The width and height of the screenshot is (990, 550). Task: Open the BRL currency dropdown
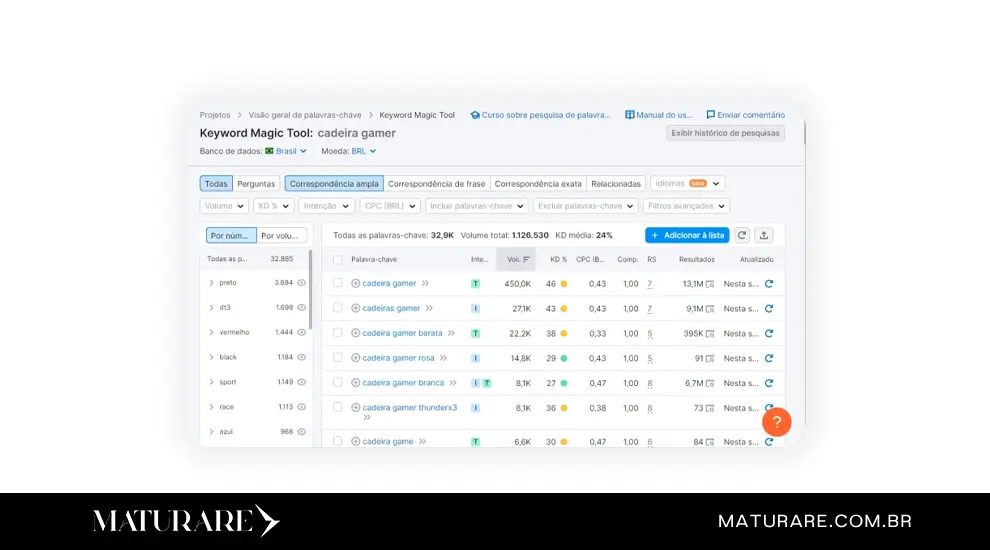pos(364,151)
